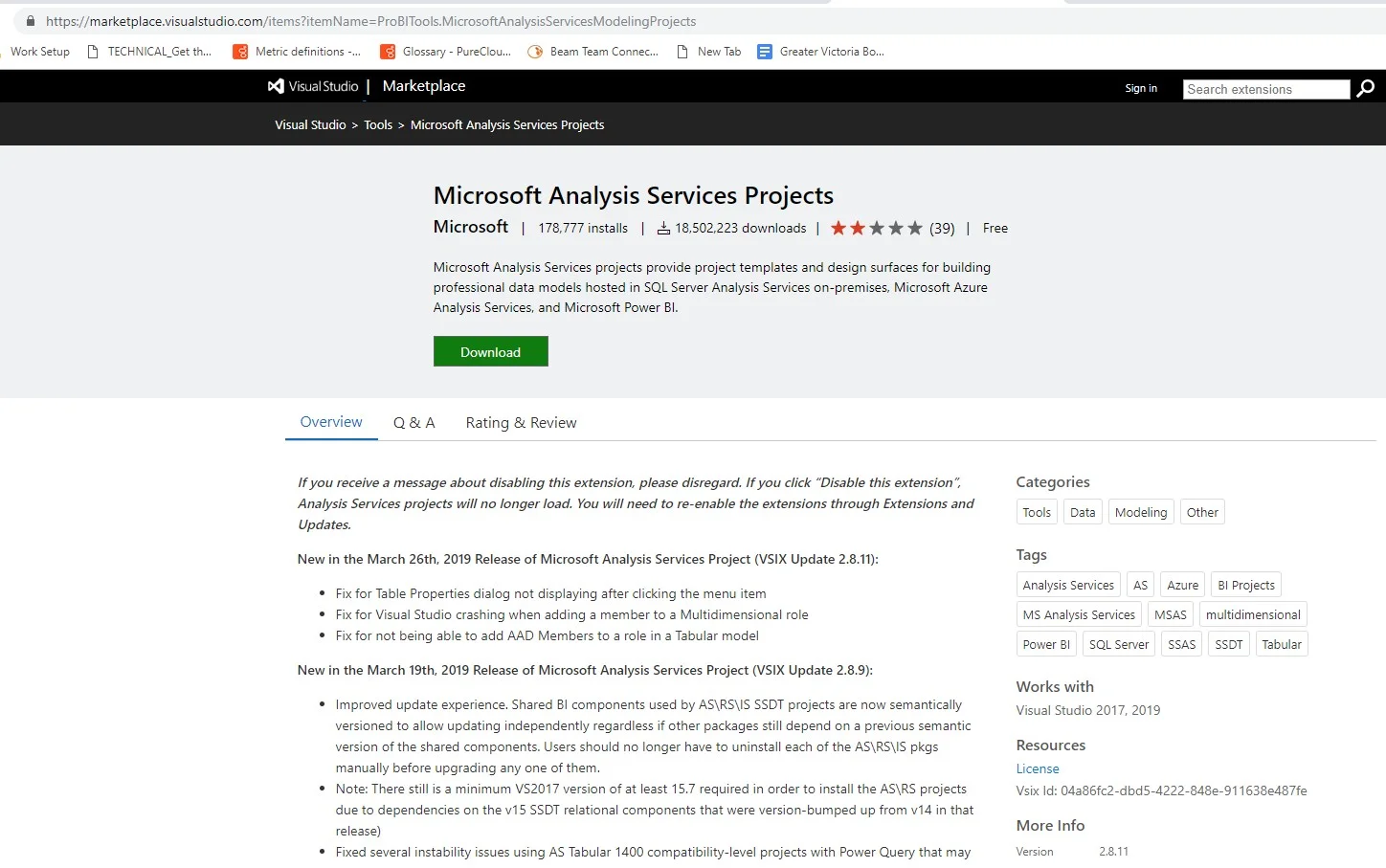Image resolution: width=1386 pixels, height=868 pixels.
Task: Select the Modeling category
Action: pos(1141,512)
